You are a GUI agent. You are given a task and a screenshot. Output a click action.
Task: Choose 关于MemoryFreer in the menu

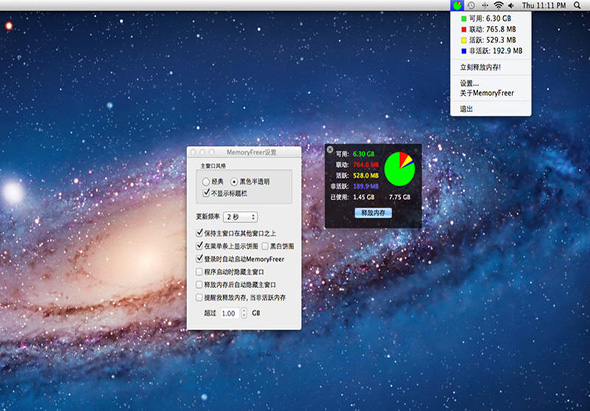(x=491, y=93)
